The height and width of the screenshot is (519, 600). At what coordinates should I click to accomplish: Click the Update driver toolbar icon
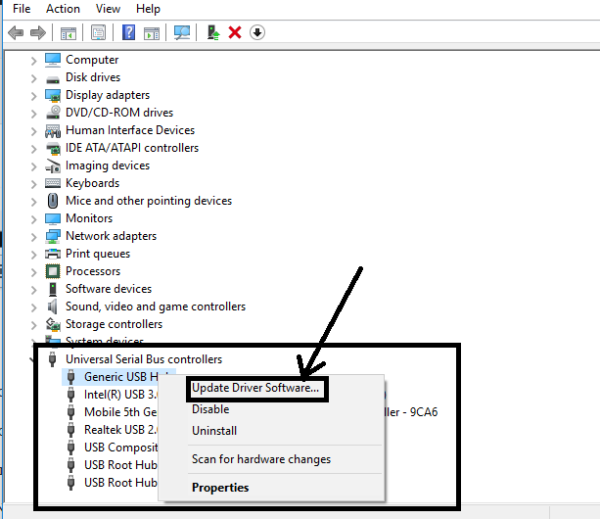pos(213,32)
